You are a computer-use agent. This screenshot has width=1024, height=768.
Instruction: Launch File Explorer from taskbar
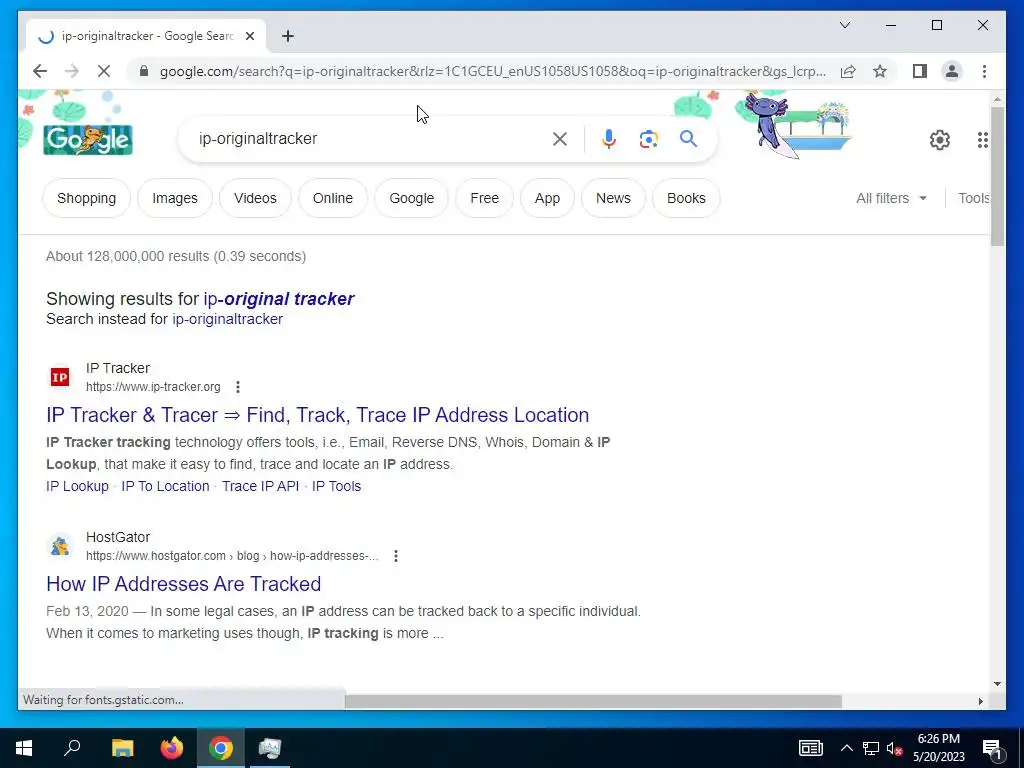pyautogui.click(x=122, y=748)
